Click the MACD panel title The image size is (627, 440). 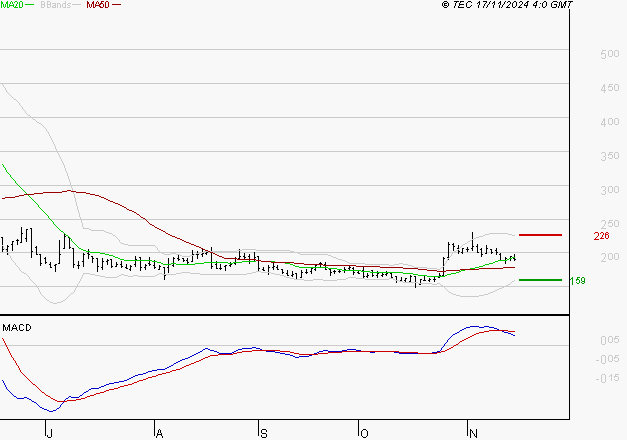16,327
